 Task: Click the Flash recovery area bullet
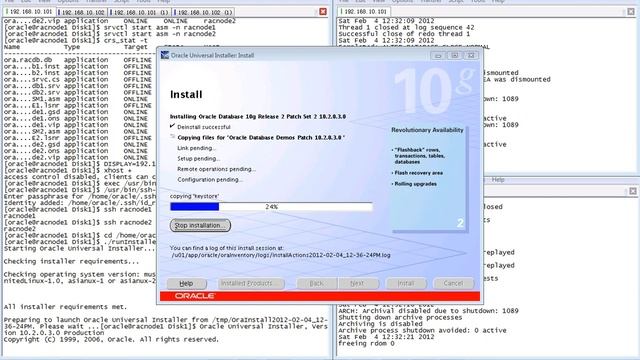tap(418, 173)
